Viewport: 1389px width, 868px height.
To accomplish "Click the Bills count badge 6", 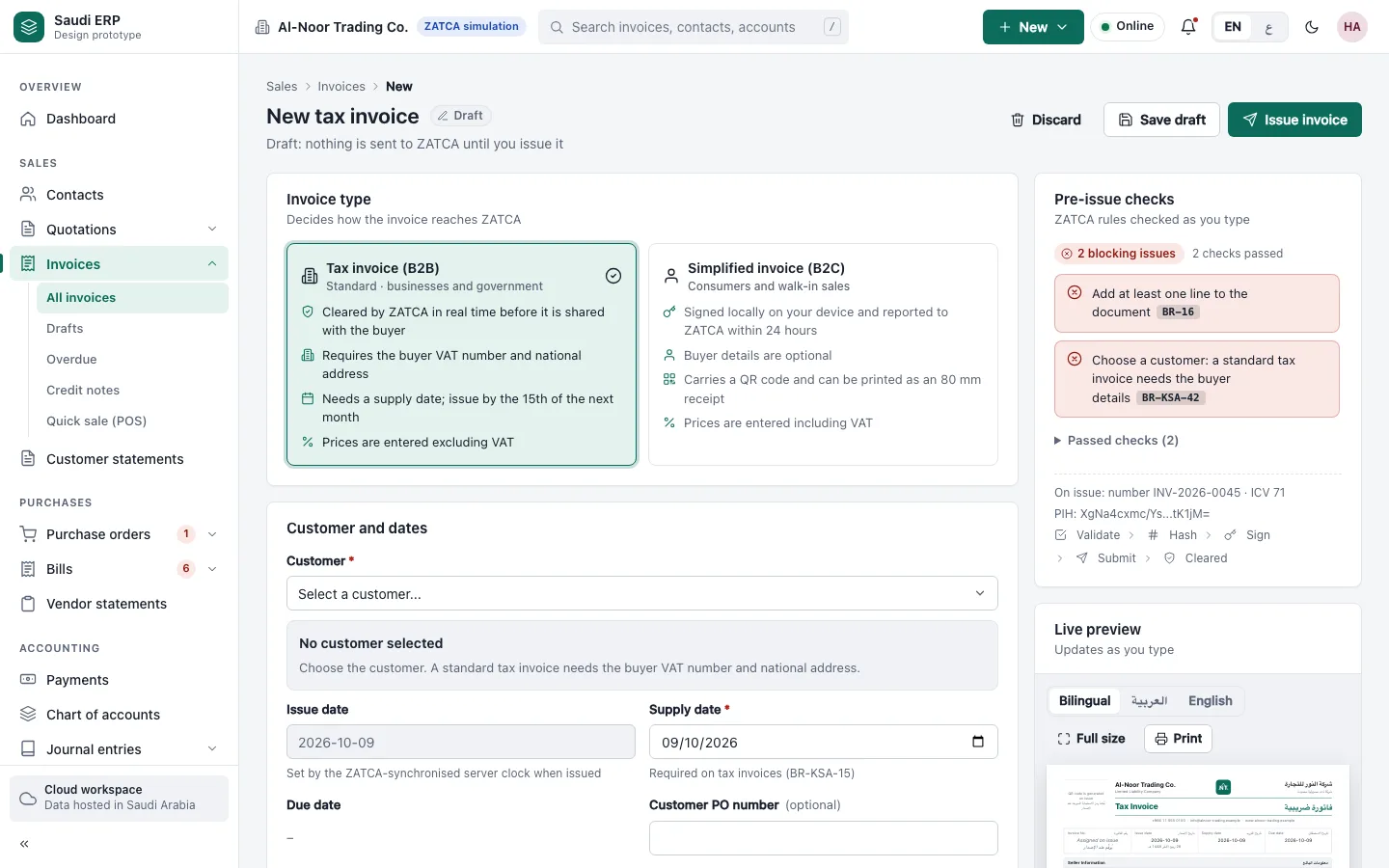I will (x=186, y=569).
